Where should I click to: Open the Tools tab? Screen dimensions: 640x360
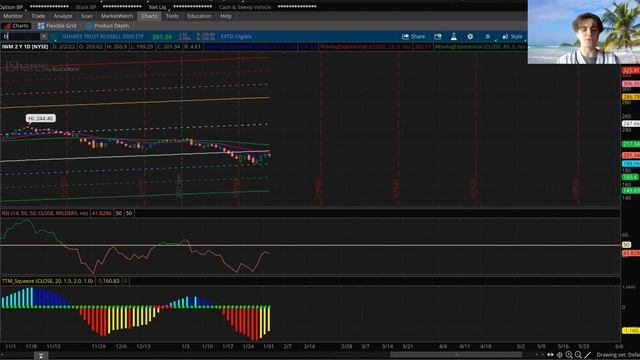tap(172, 16)
